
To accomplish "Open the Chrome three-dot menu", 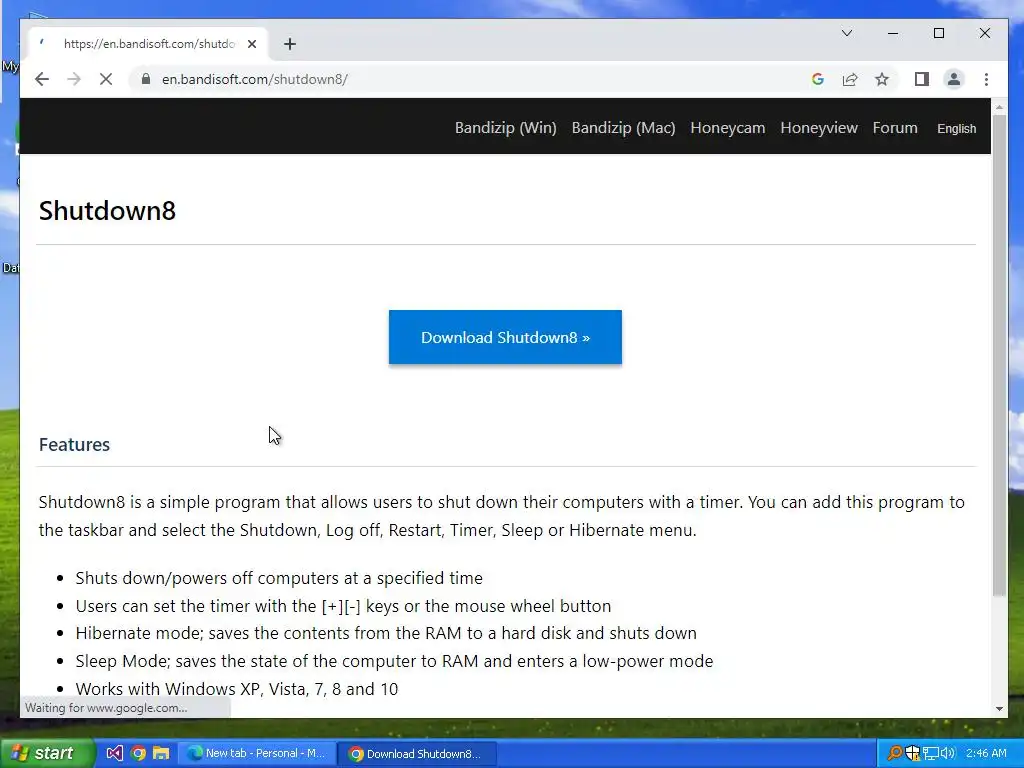I will (x=986, y=79).
